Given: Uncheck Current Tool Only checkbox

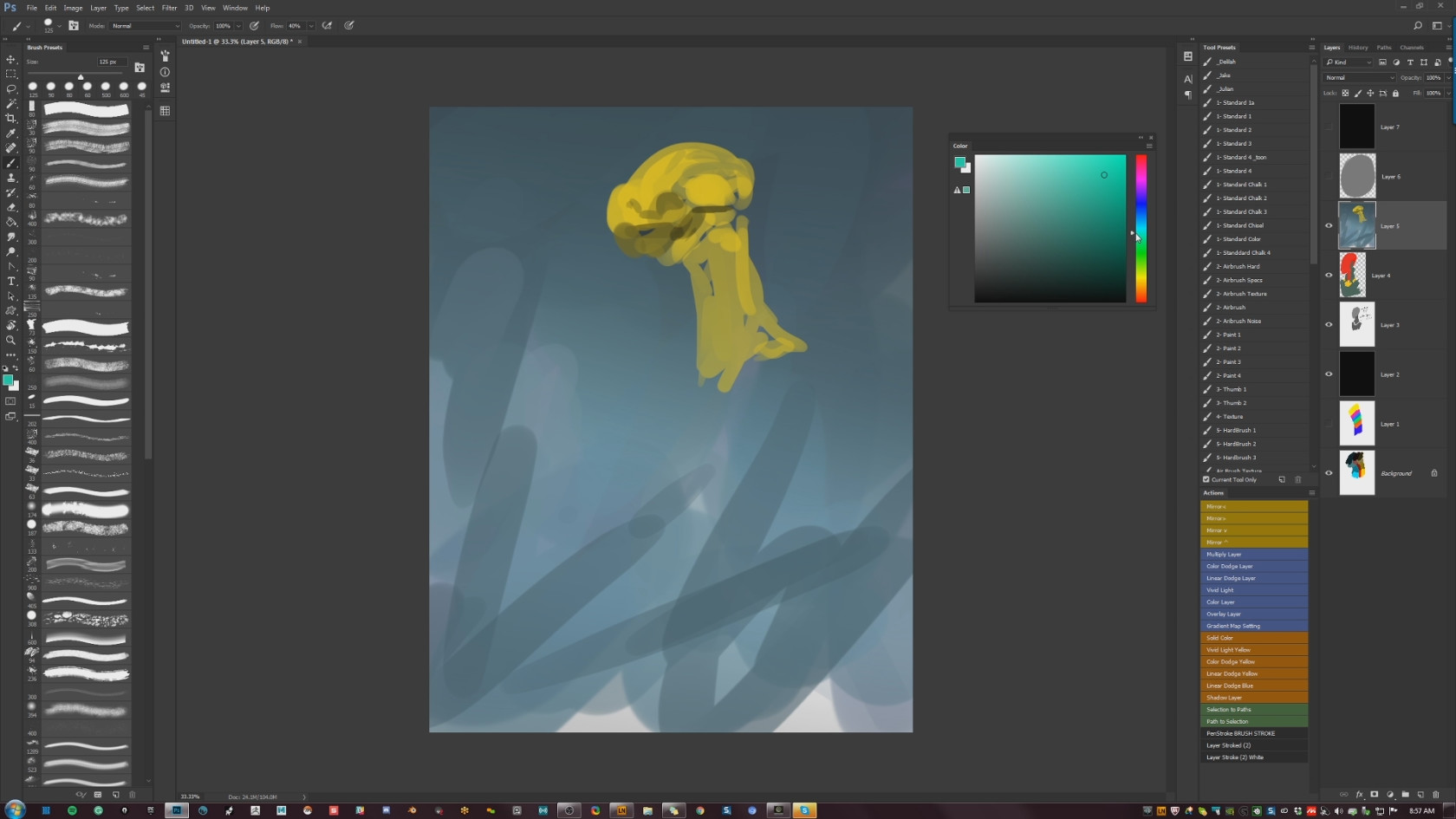Looking at the screenshot, I should pyautogui.click(x=1206, y=479).
